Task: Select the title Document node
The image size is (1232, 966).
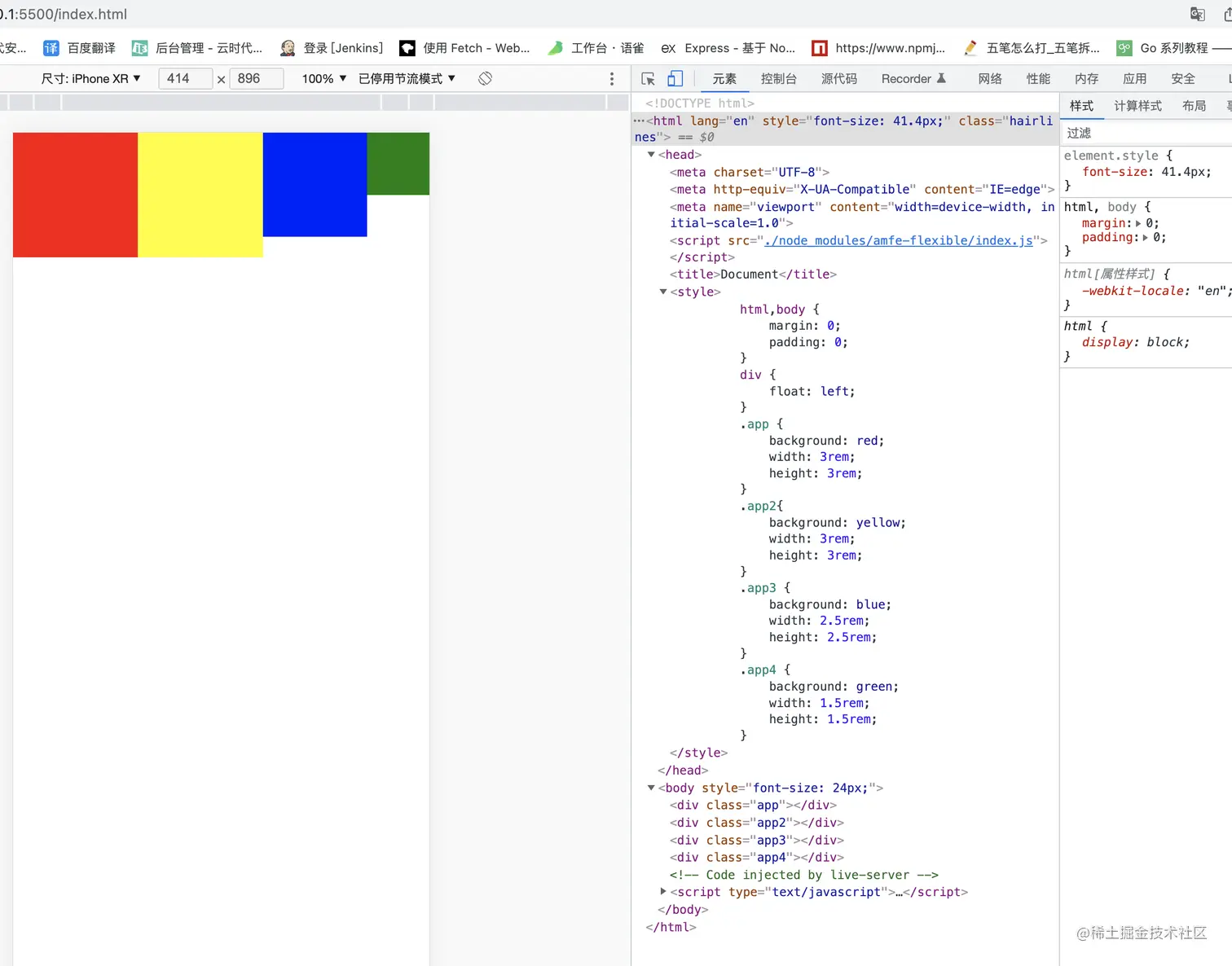Action: pyautogui.click(x=753, y=274)
